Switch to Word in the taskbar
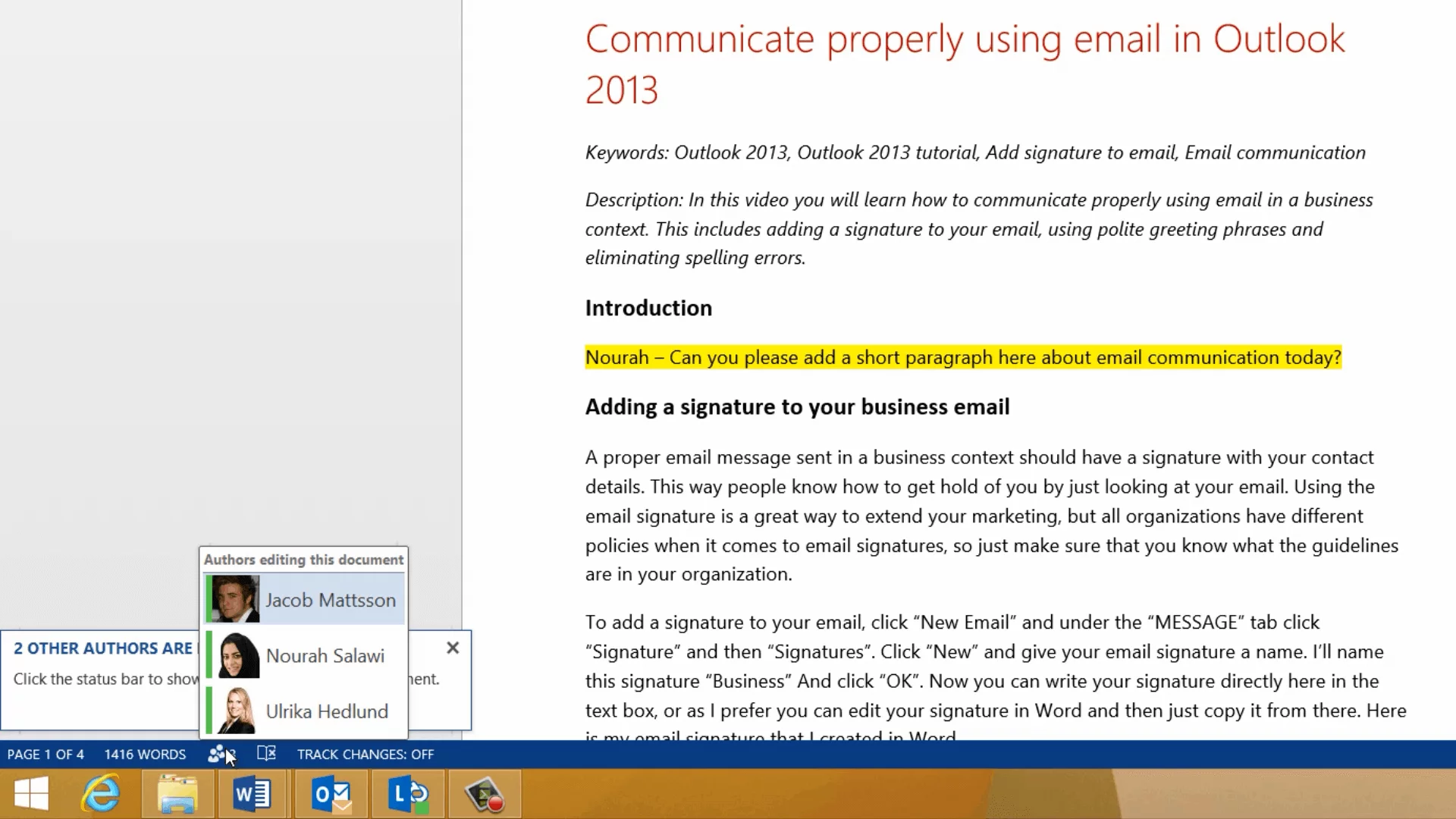 tap(252, 795)
